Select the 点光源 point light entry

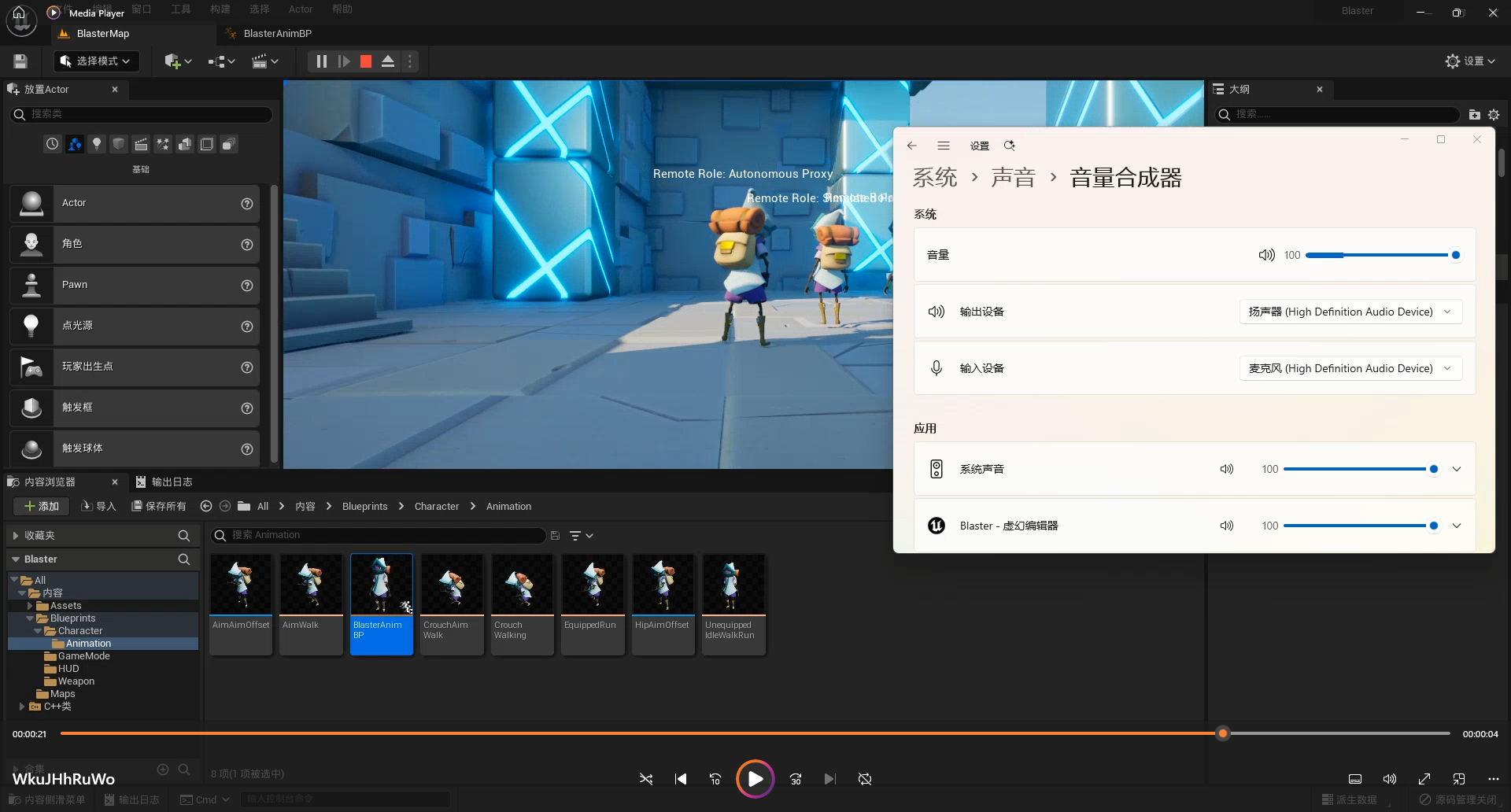click(134, 326)
